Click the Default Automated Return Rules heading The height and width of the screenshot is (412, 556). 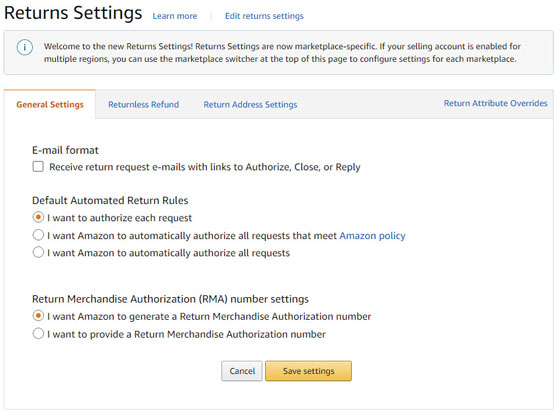tap(110, 200)
